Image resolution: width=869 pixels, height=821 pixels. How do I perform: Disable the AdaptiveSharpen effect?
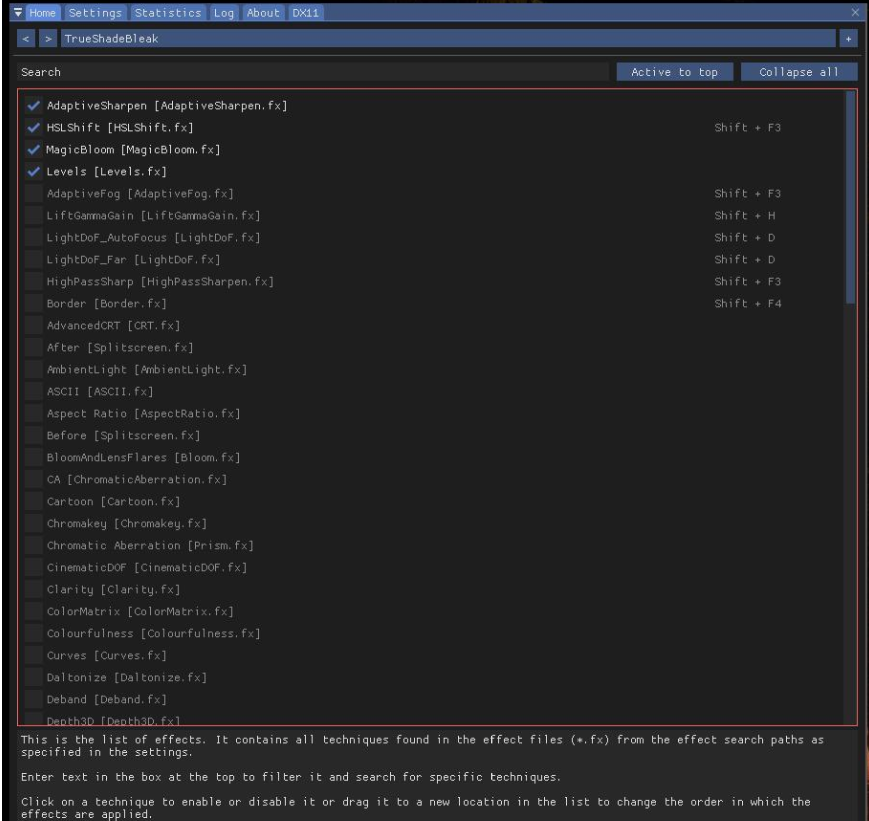point(35,106)
